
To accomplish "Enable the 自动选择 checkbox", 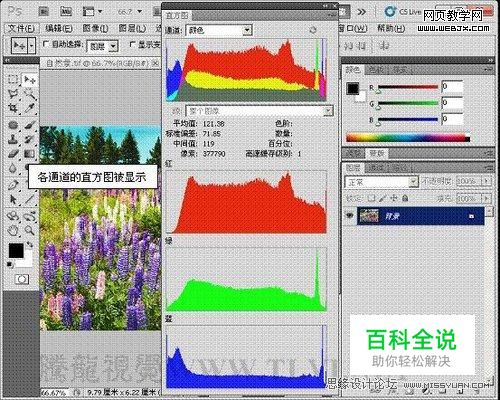I will point(46,44).
